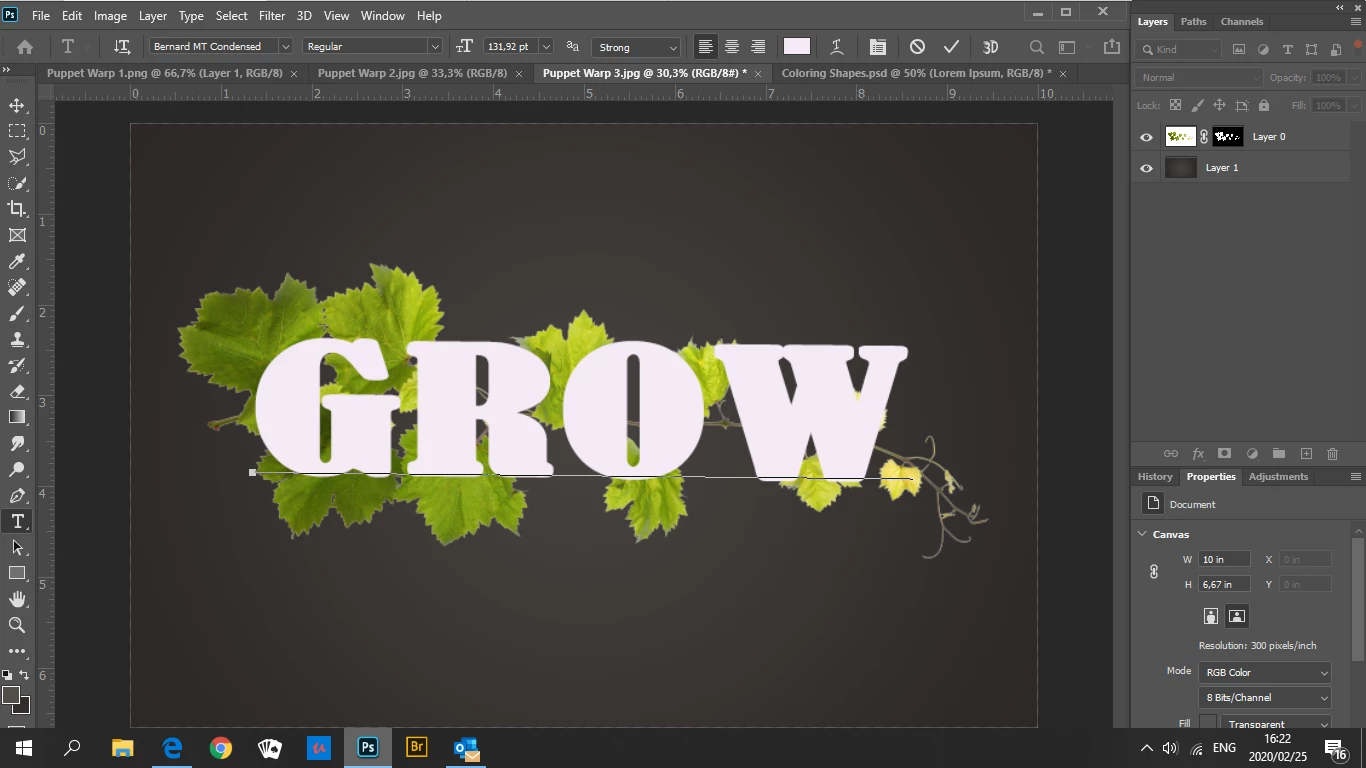The height and width of the screenshot is (768, 1366).
Task: Select the Gradient tool
Action: 17,417
